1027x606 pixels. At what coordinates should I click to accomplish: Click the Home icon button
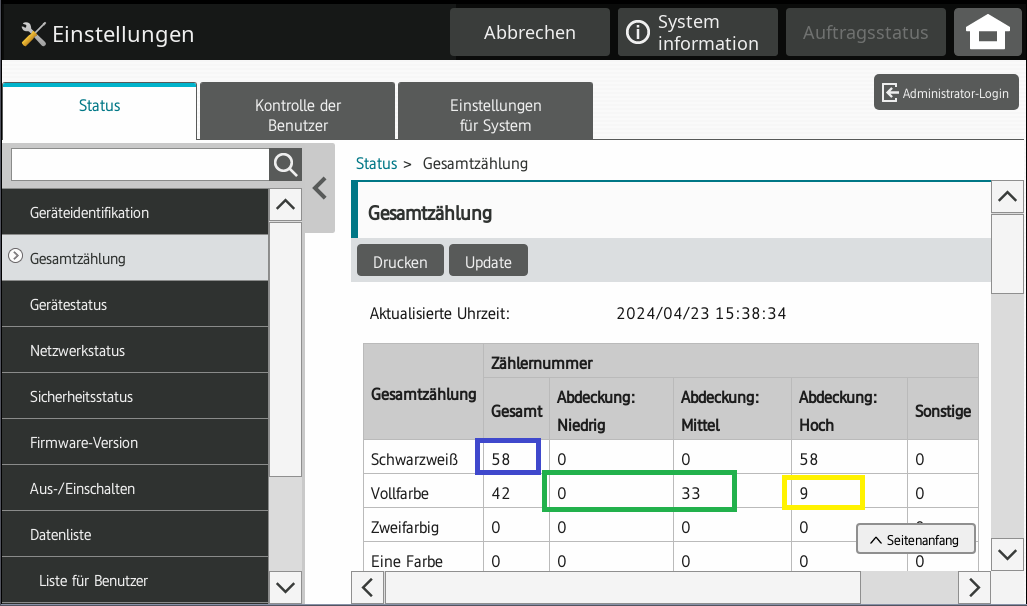tap(986, 33)
